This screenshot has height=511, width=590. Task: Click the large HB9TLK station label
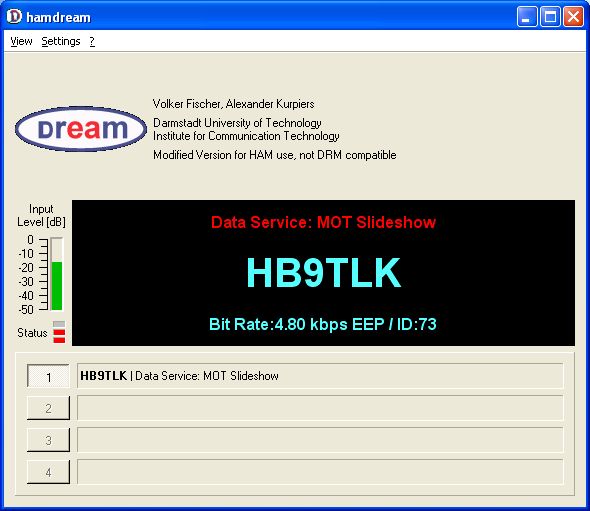click(x=324, y=273)
